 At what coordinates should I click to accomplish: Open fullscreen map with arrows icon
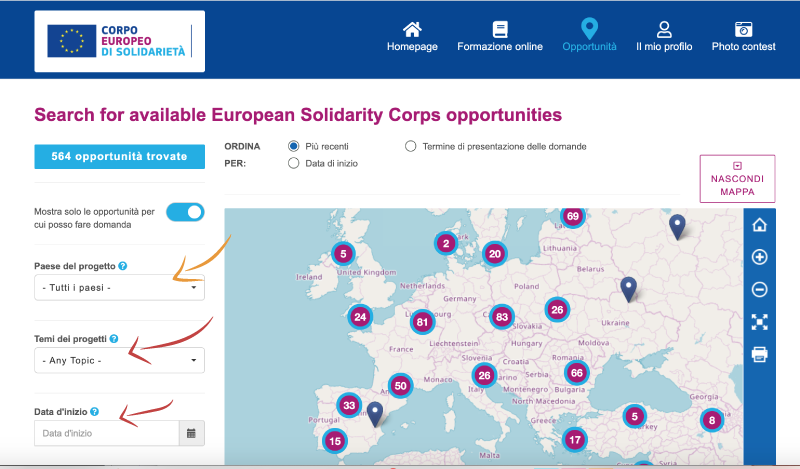click(x=759, y=322)
